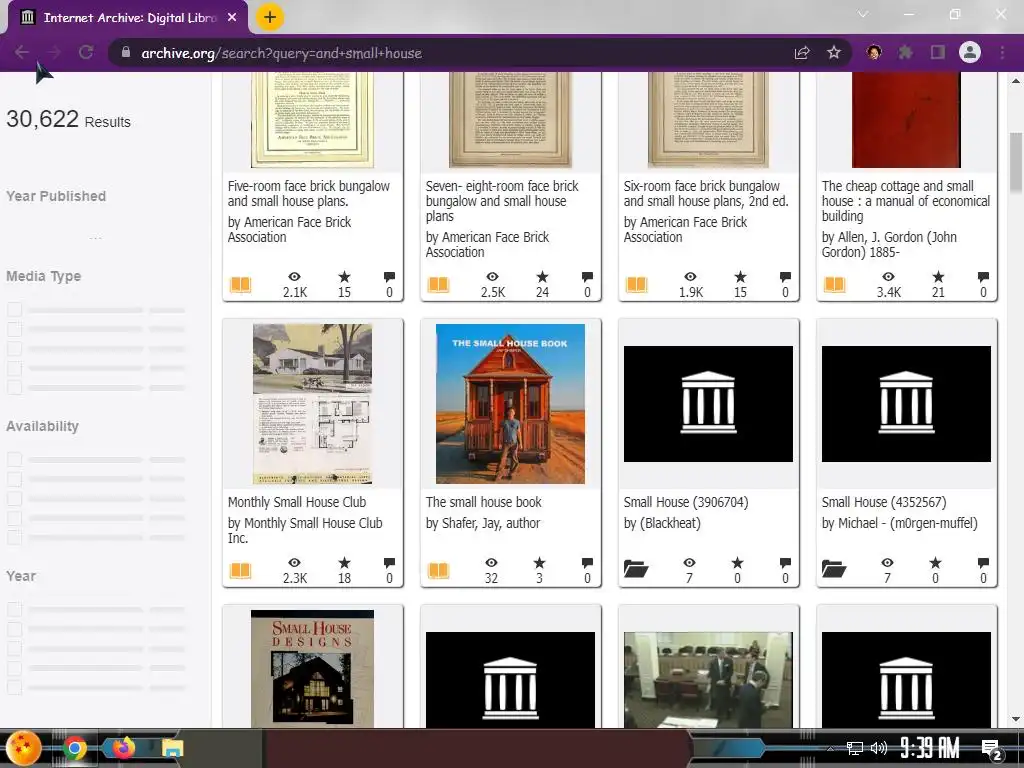Open Six-room face brick bungalow 2nd ed. title

coord(706,193)
